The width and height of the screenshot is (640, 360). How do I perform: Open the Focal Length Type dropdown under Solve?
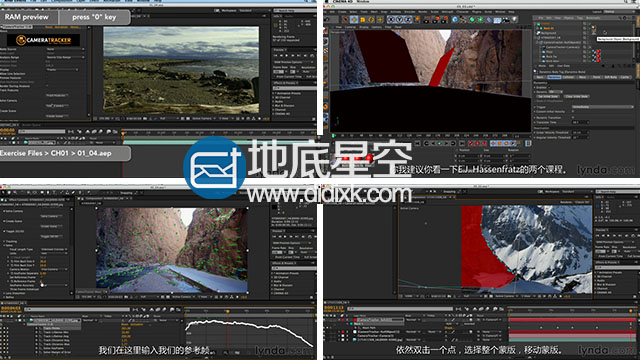(53, 249)
